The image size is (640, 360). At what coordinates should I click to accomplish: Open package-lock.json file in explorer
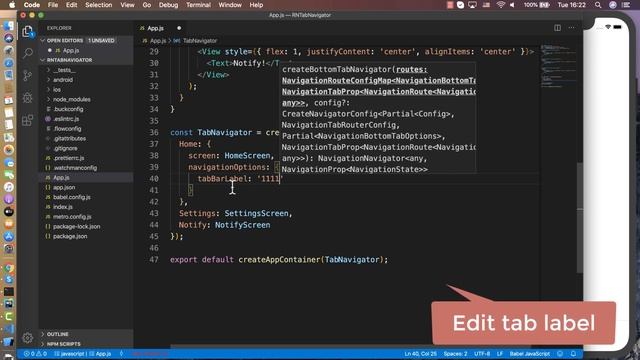pos(76,227)
